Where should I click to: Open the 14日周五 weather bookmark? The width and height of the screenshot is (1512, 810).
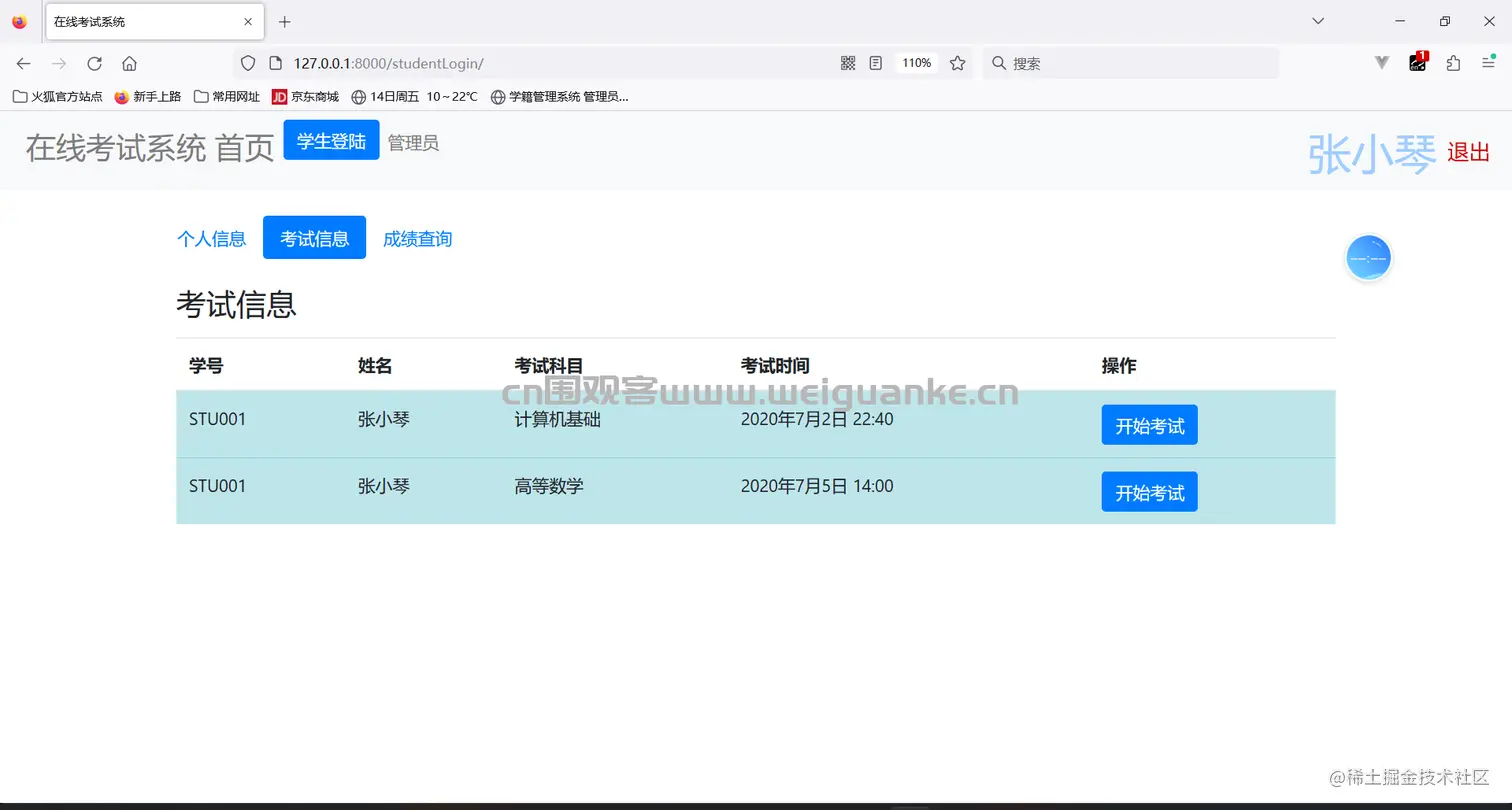[414, 97]
